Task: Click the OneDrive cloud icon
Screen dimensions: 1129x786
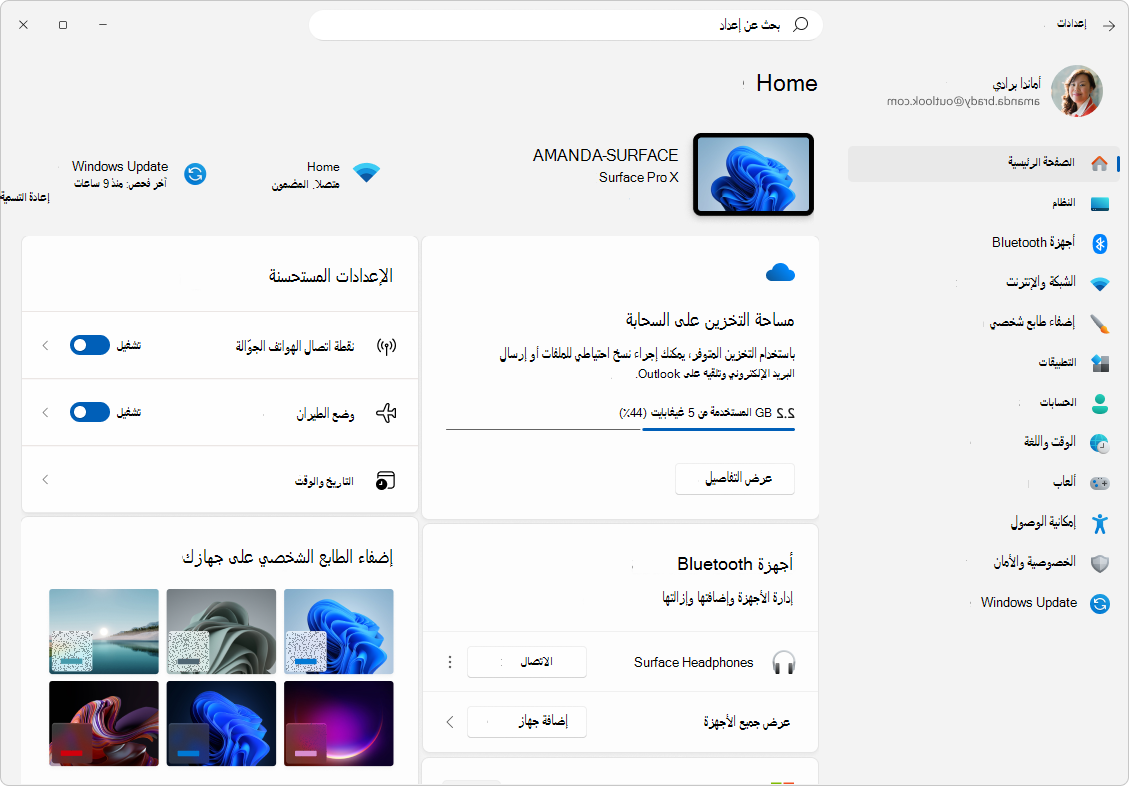Action: pos(780,273)
